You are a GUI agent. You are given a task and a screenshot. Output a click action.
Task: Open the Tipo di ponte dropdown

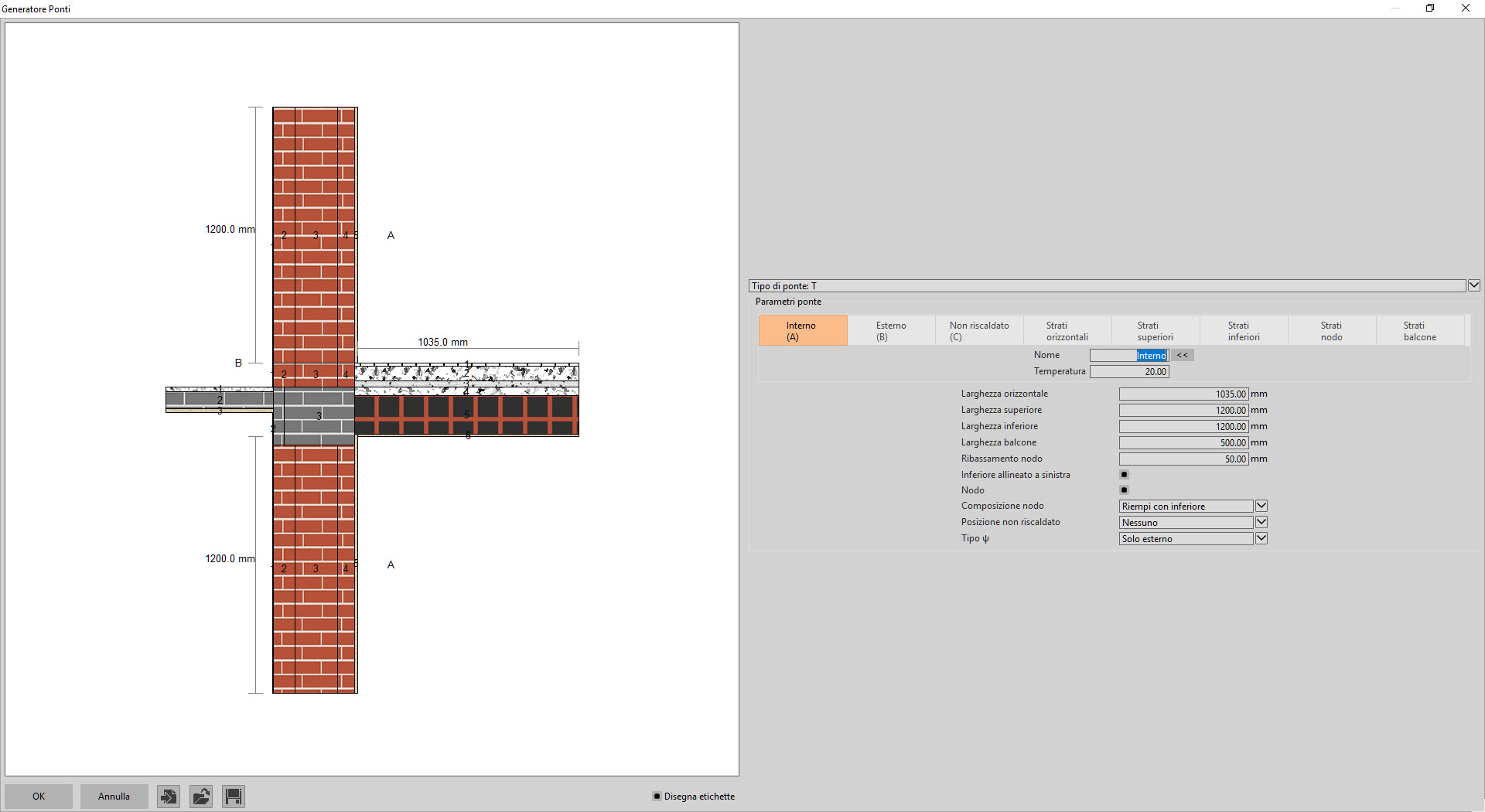tap(1473, 285)
